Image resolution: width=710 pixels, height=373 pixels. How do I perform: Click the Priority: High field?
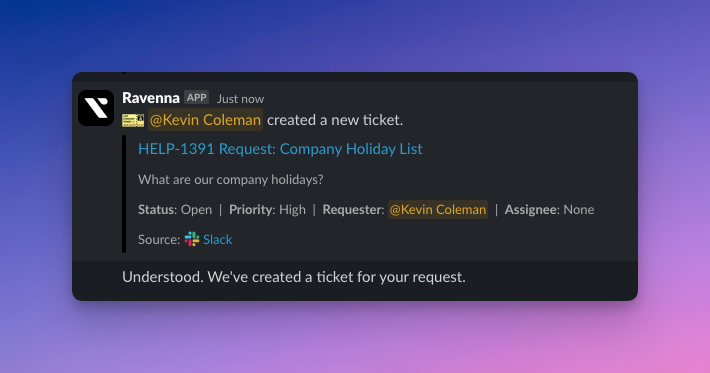pyautogui.click(x=267, y=210)
